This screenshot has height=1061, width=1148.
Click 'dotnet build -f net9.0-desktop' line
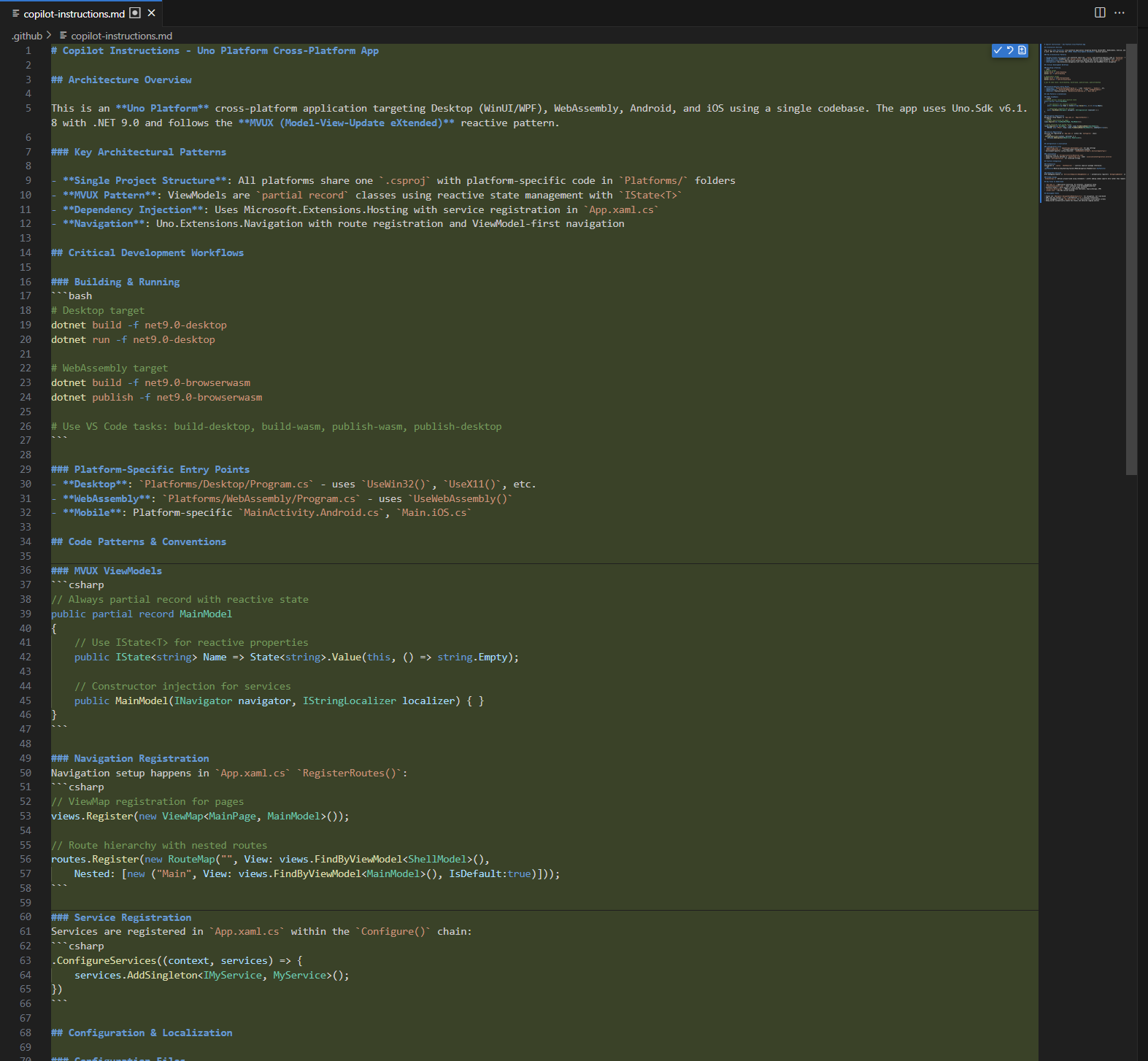(x=139, y=325)
